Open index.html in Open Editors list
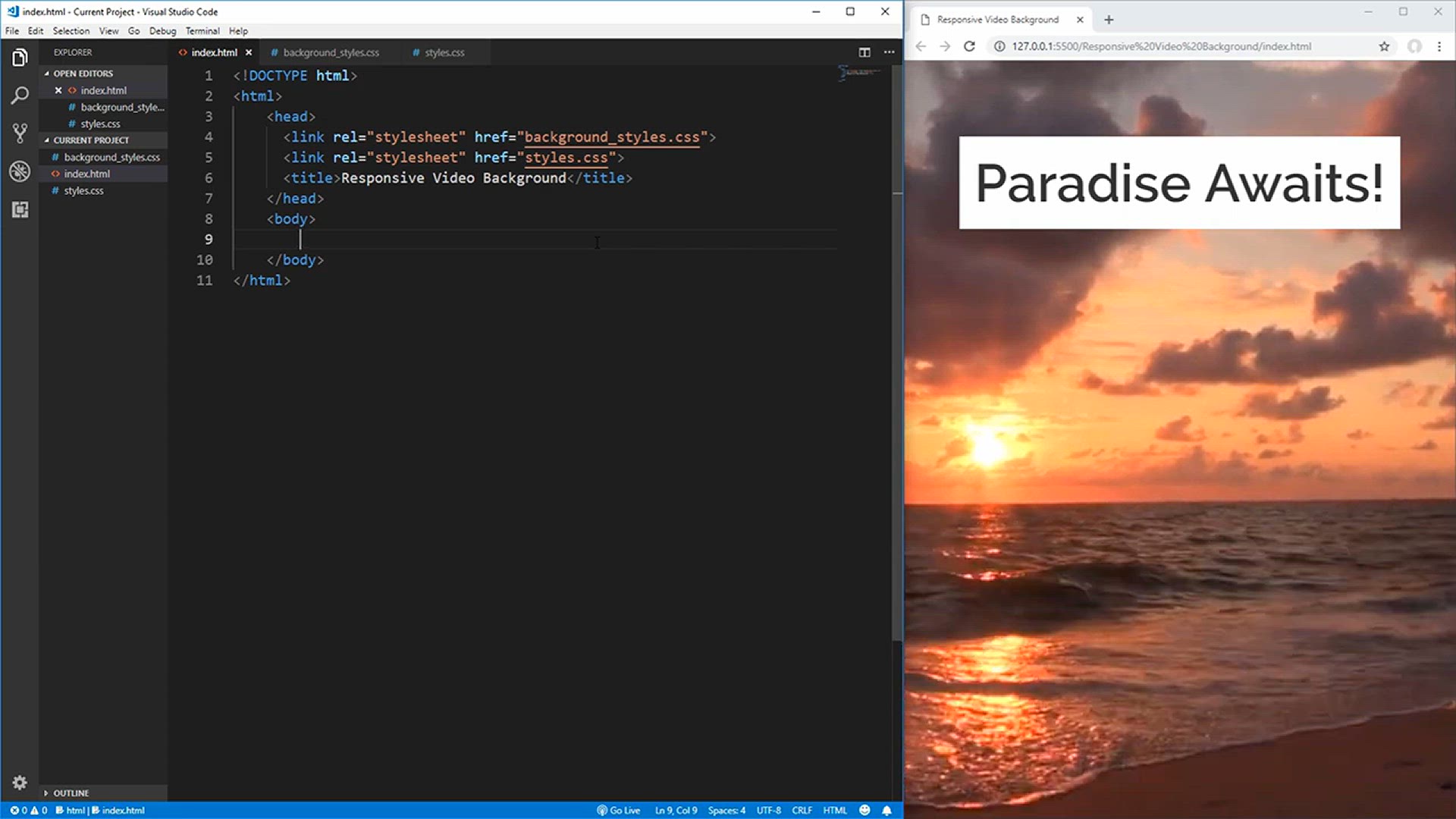Screen dimensions: 1456x819 104,90
